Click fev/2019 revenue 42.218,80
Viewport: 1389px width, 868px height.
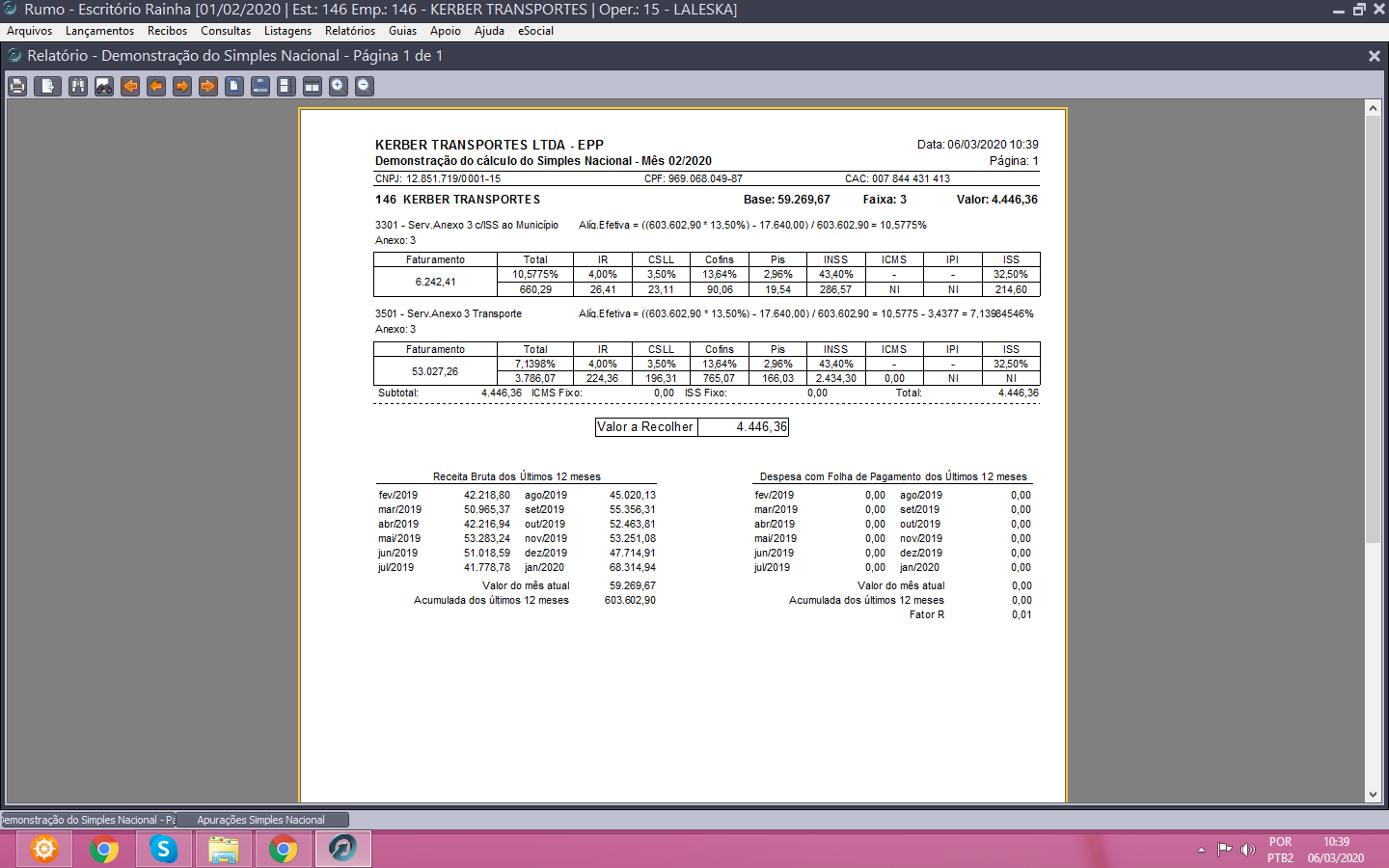487,495
